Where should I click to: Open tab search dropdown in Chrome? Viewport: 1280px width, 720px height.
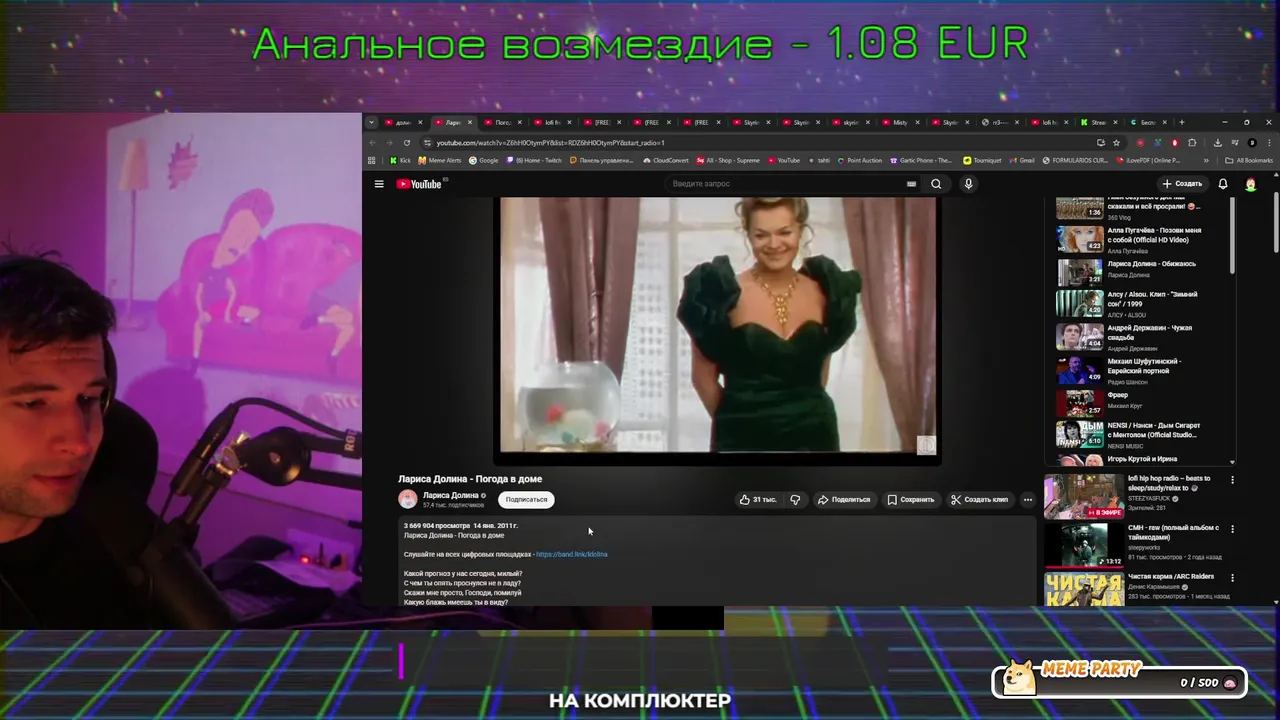371,122
